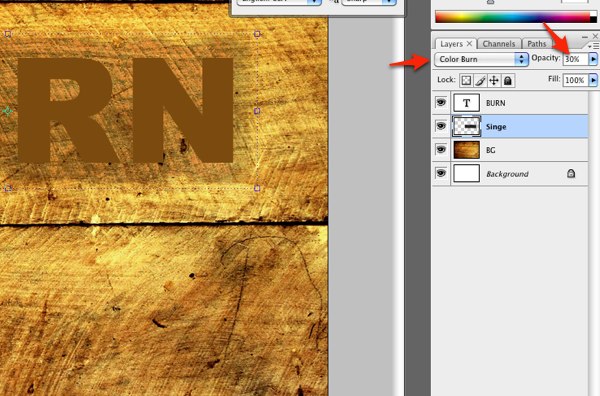600x396 pixels.
Task: Hide the BURN text layer
Action: pos(441,103)
